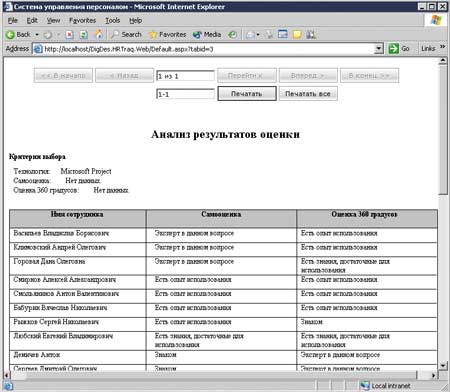Click the Local intranet zone indicator
450x392 pixels.
[386, 386]
